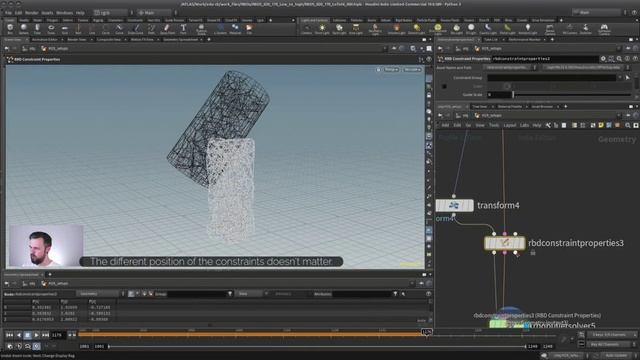640x360 pixels.
Task: Select the Torus shelf tool
Action: point(51,29)
